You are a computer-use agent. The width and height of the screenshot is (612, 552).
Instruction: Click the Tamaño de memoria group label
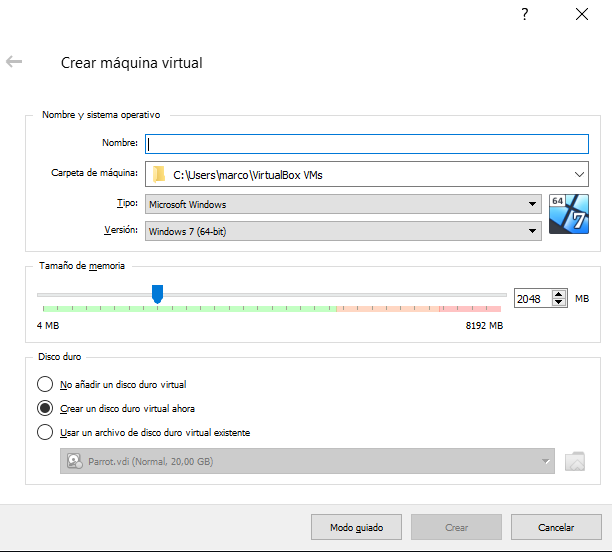tap(82, 266)
